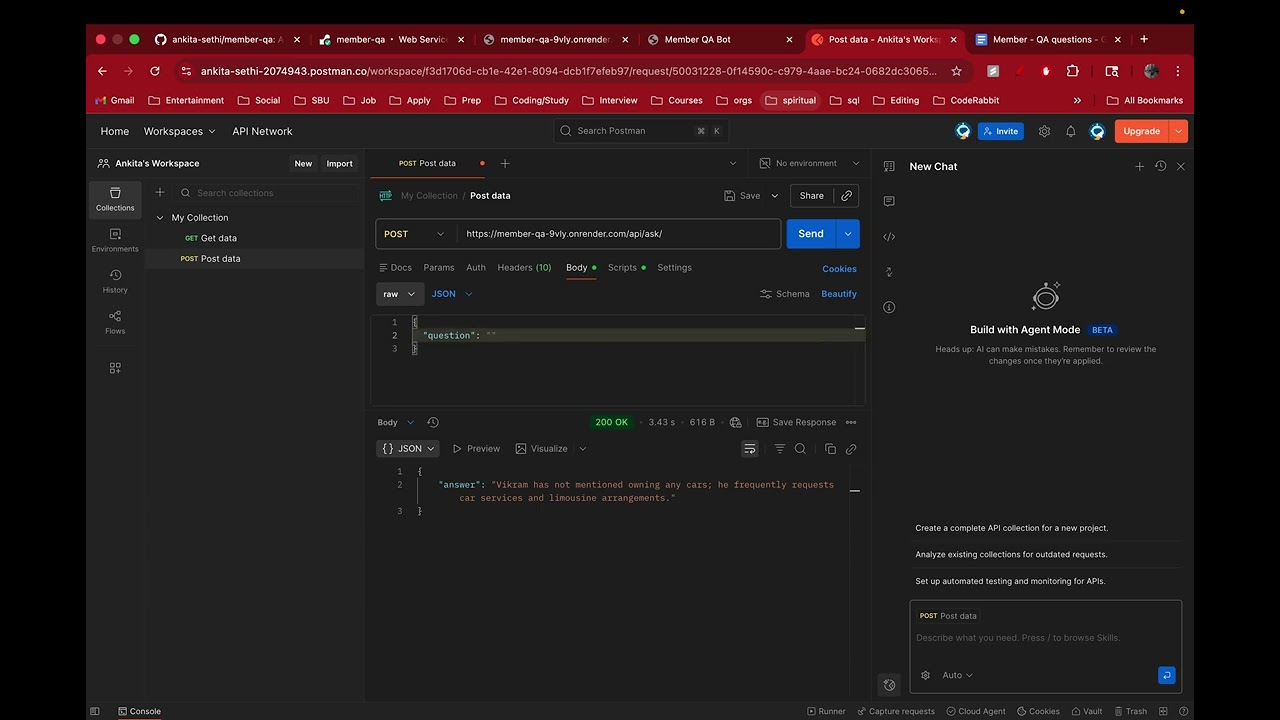Click the Share button
Image resolution: width=1280 pixels, height=720 pixels.
click(x=812, y=196)
